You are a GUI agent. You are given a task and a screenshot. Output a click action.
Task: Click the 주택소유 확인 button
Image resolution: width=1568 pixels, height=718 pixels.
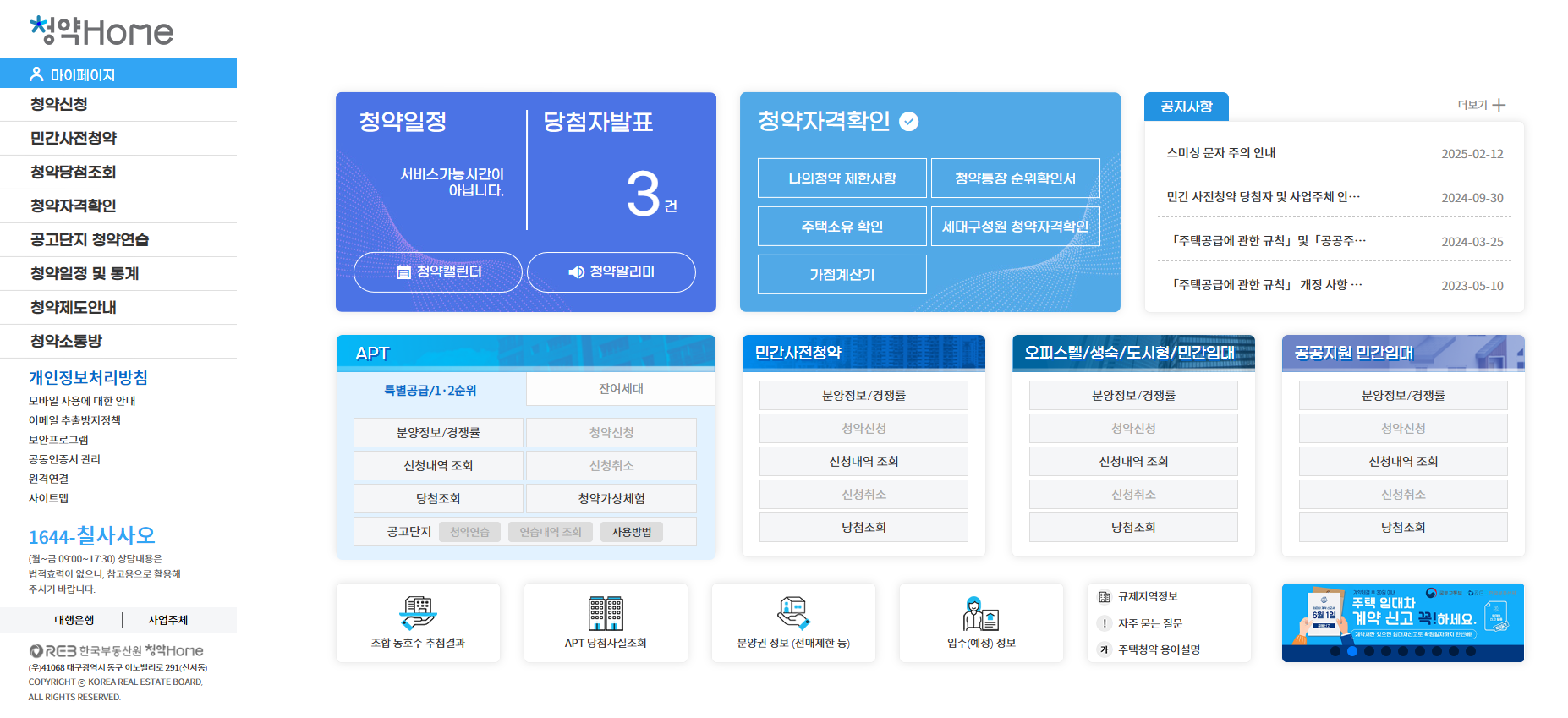tap(842, 226)
